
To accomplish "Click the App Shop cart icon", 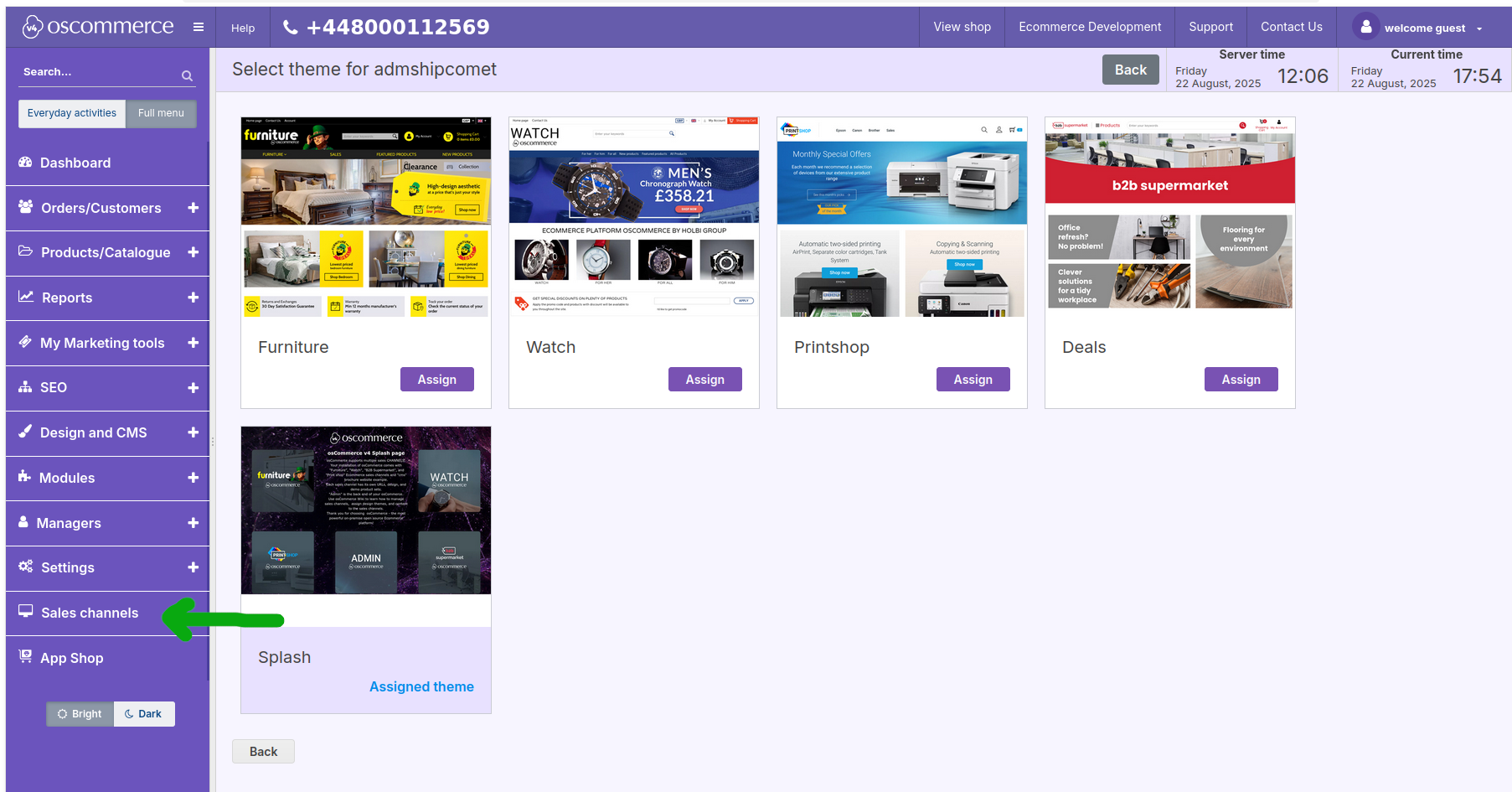I will tap(25, 656).
